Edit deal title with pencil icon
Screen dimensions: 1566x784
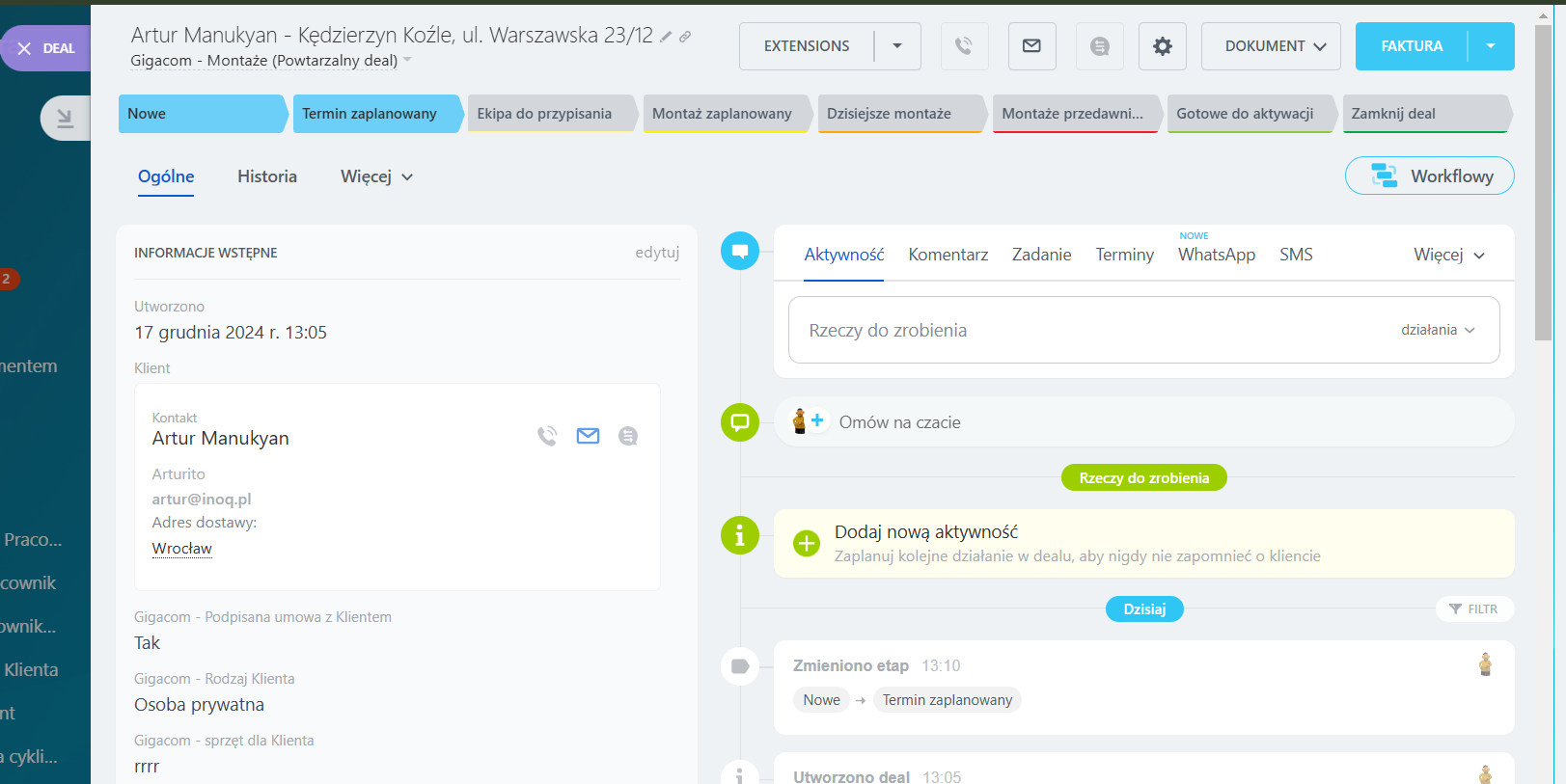[x=666, y=37]
